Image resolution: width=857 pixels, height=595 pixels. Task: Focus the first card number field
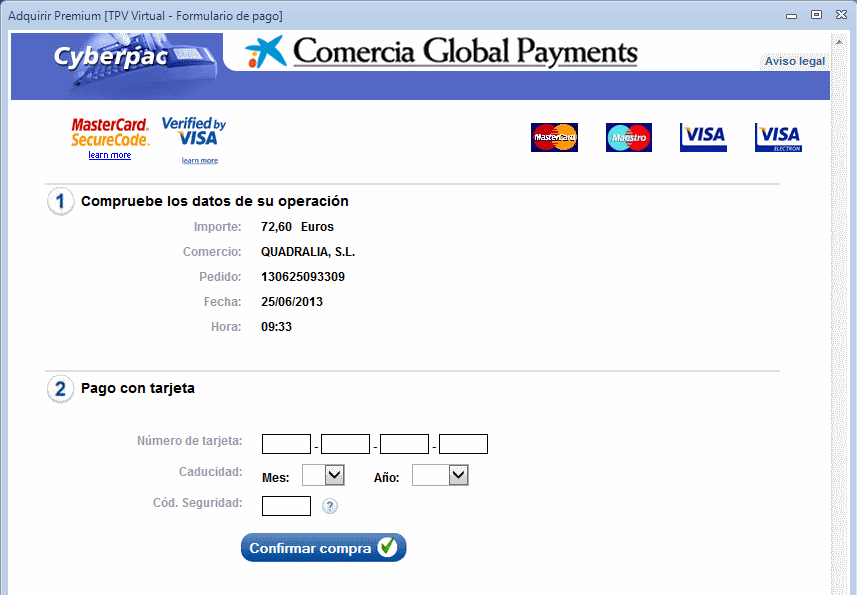[286, 444]
